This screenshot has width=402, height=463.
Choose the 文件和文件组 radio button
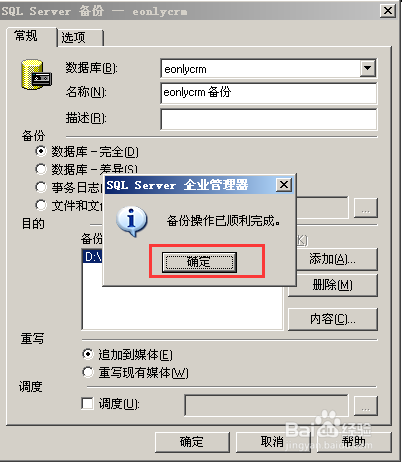[x=41, y=205]
